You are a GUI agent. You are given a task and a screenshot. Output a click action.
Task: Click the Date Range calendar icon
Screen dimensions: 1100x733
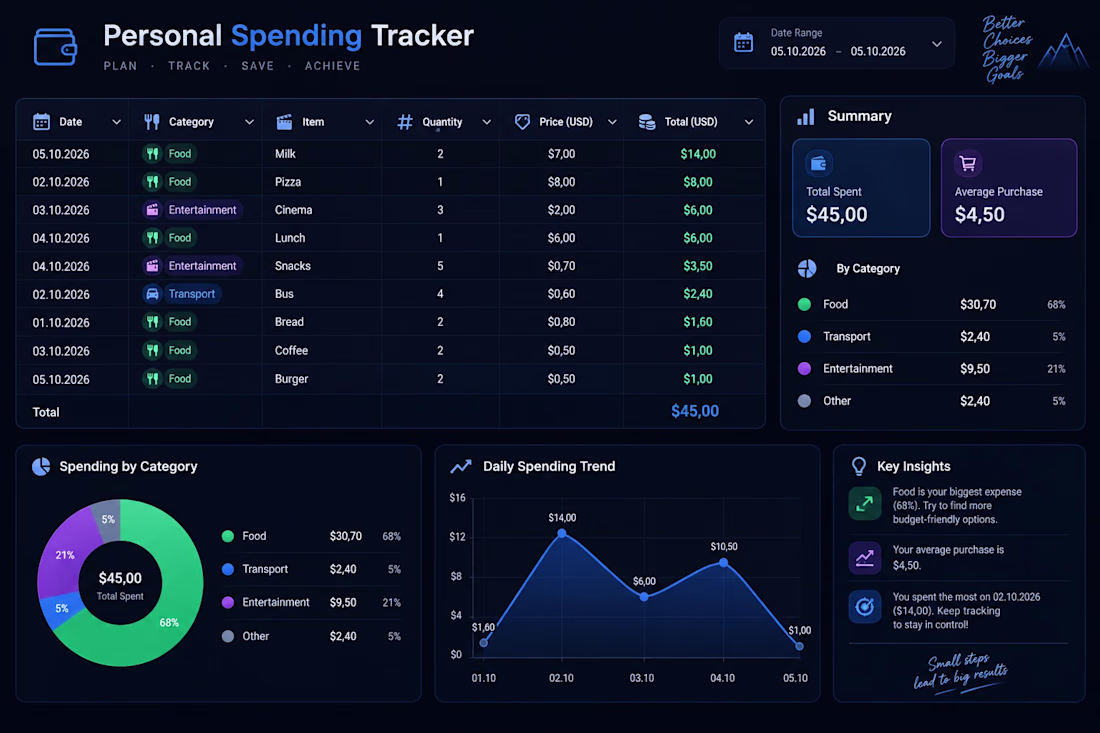click(744, 43)
